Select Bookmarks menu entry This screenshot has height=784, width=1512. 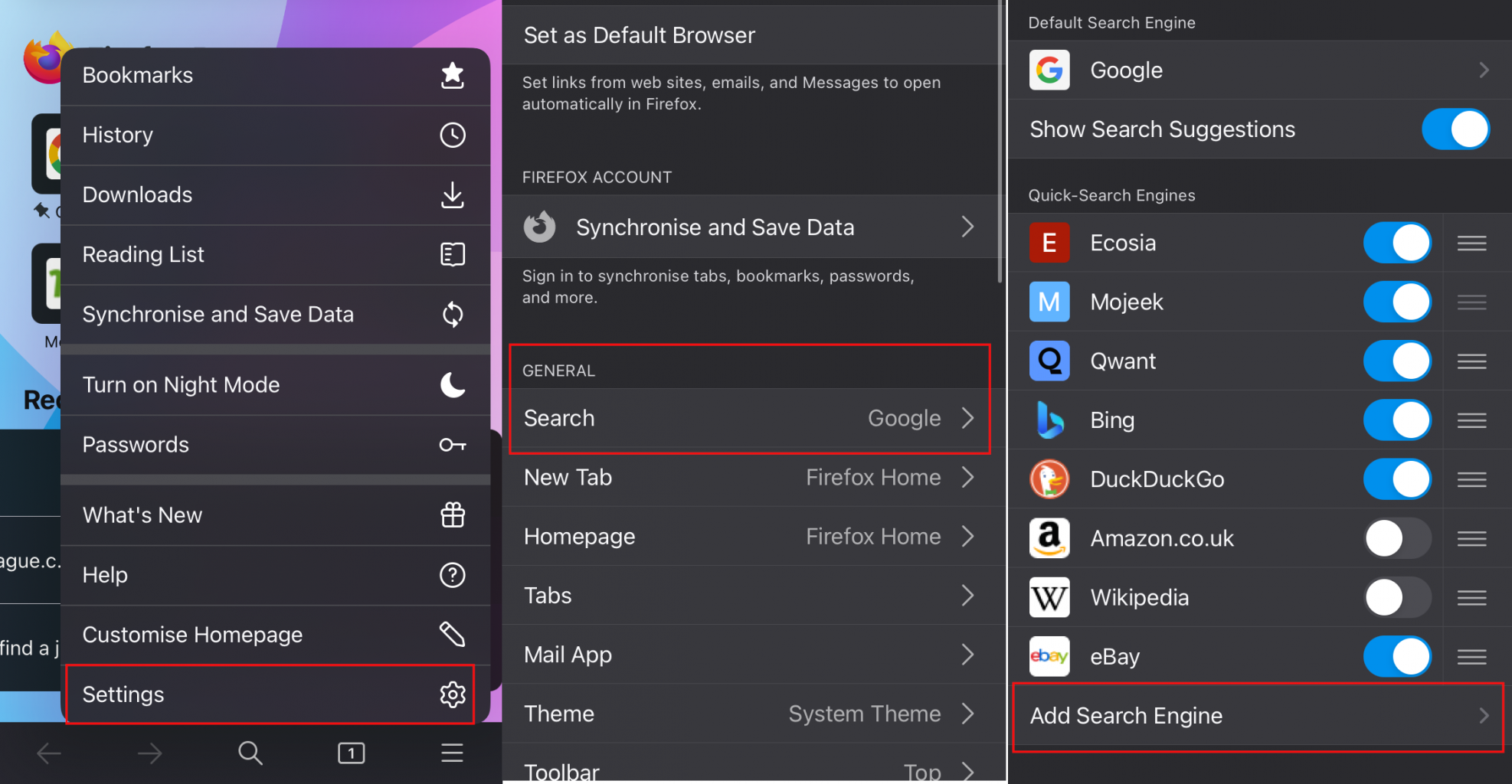tap(275, 75)
